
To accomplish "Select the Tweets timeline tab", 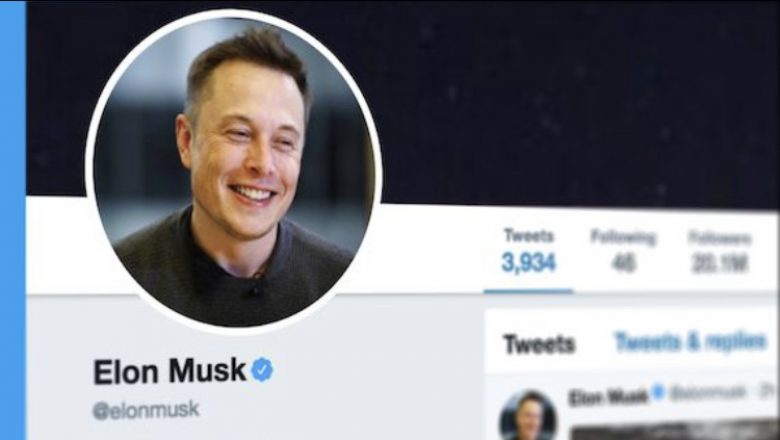I will click(x=539, y=344).
